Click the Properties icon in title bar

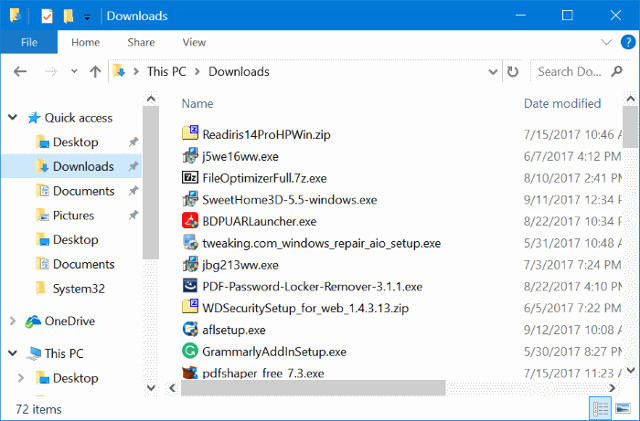pos(47,16)
